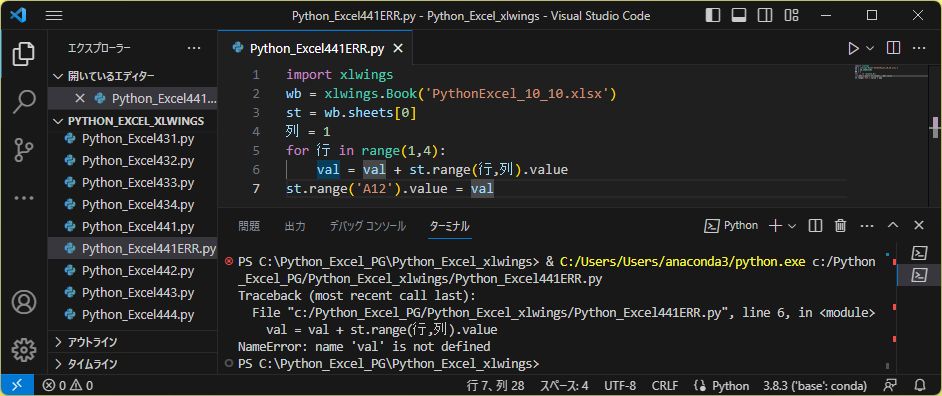
Task: Open Python_Excel444.py in explorer
Action: tap(133, 315)
